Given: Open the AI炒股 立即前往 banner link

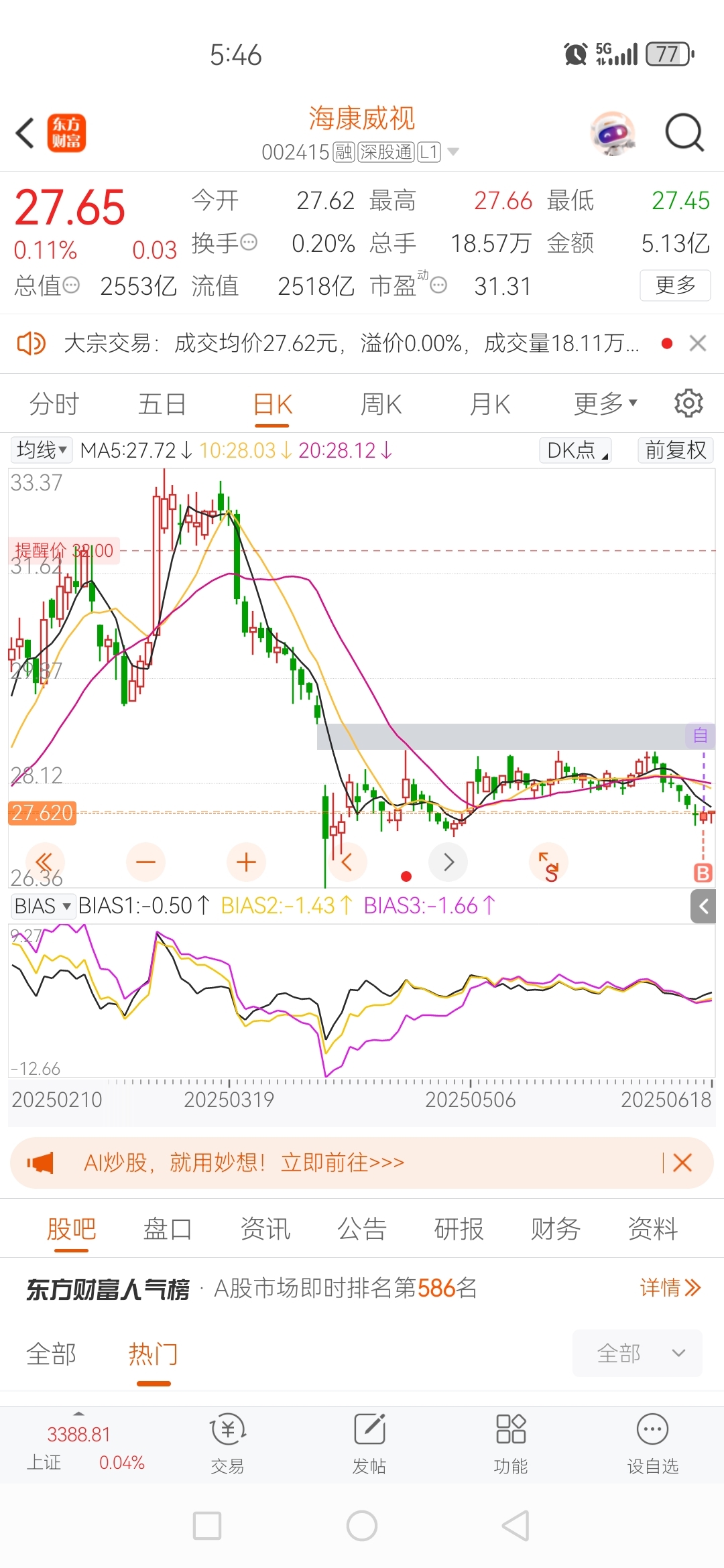Looking at the screenshot, I should tap(244, 1163).
